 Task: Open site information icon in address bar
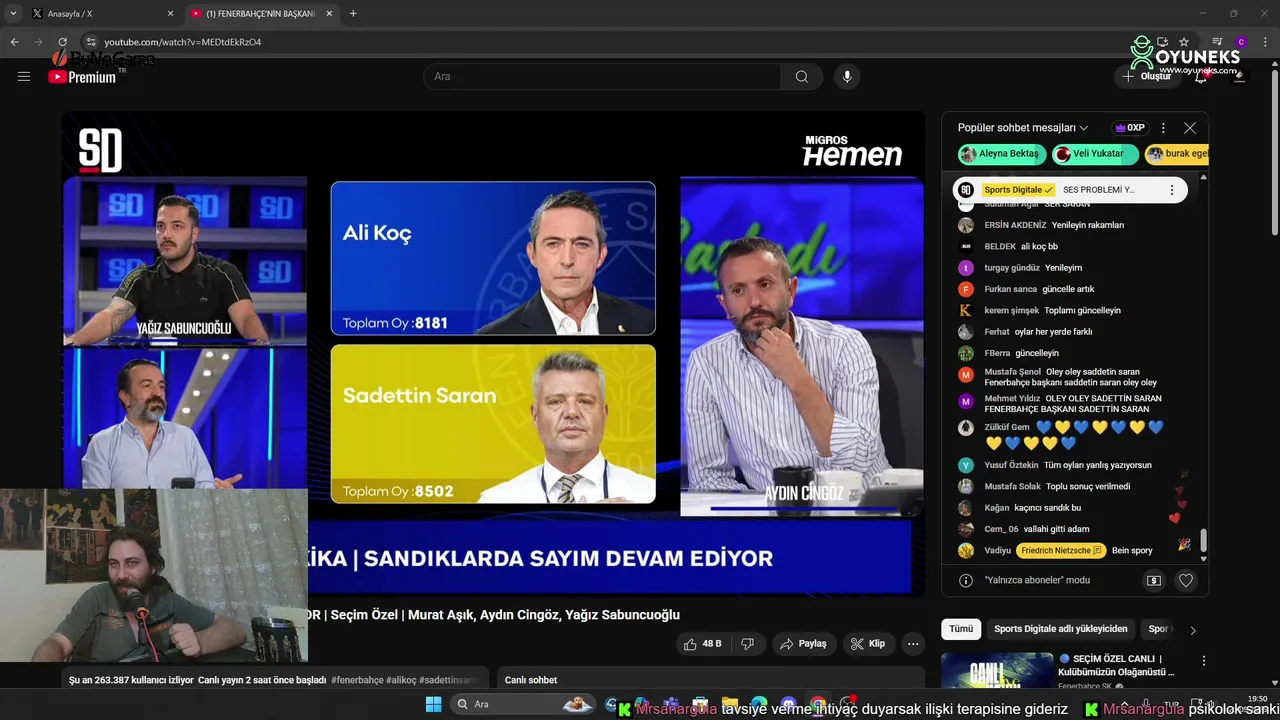(91, 42)
